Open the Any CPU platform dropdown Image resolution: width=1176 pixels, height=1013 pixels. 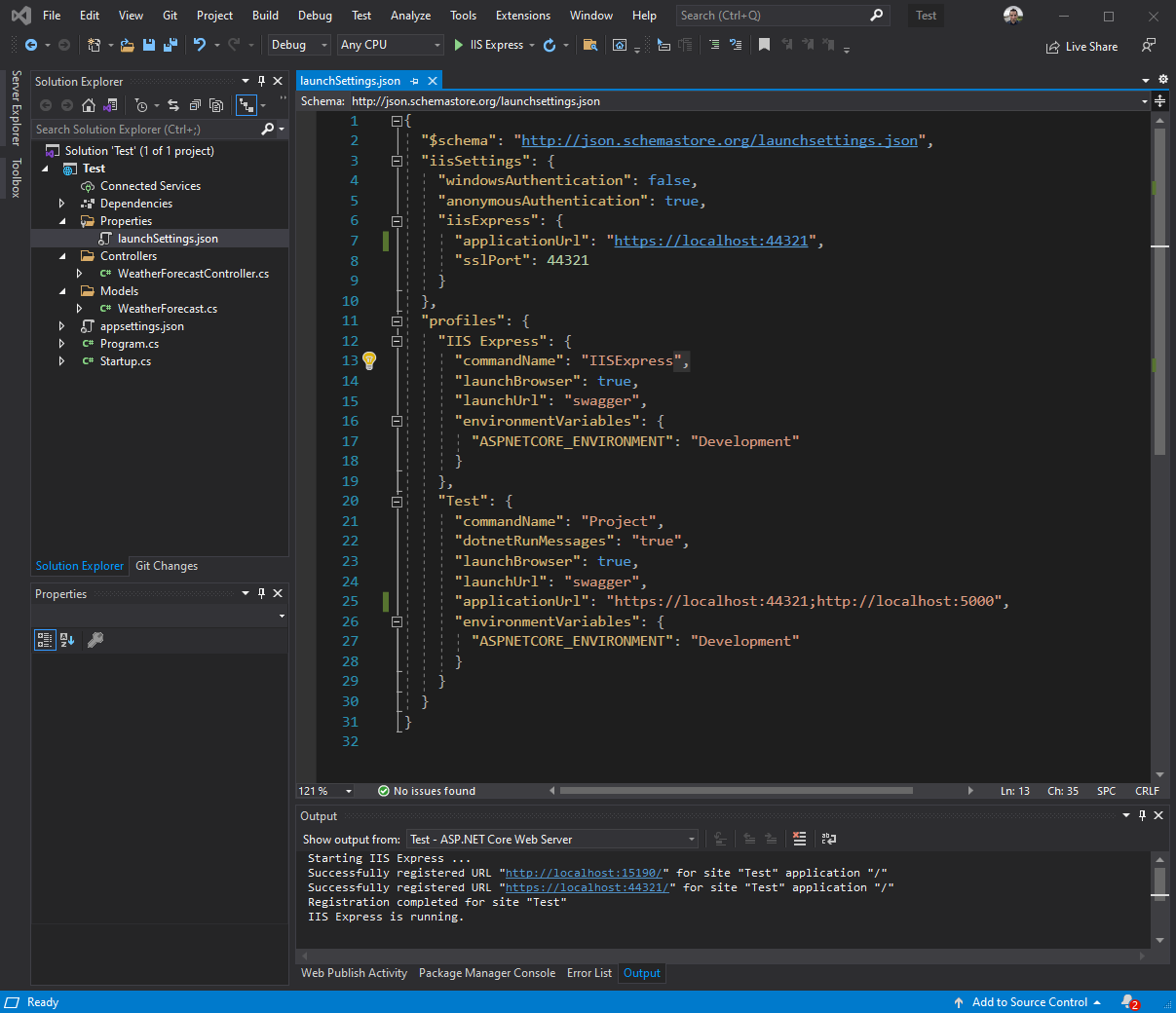pyautogui.click(x=391, y=45)
